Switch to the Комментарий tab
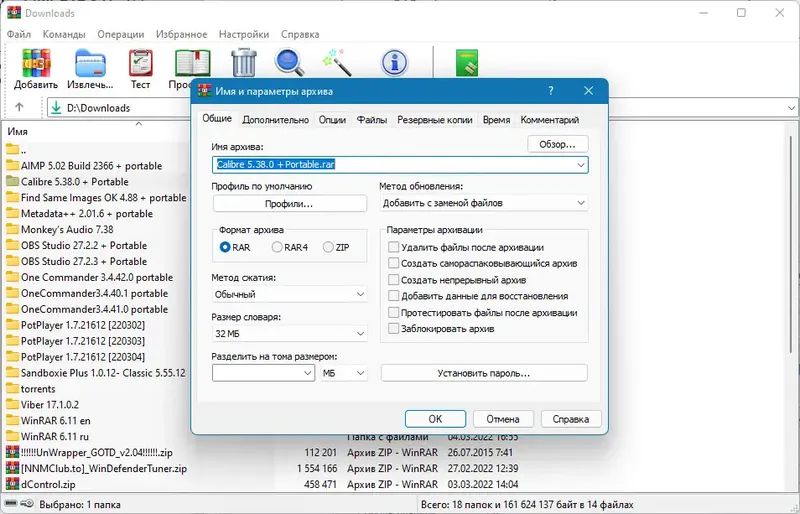The image size is (800, 514). pyautogui.click(x=549, y=120)
